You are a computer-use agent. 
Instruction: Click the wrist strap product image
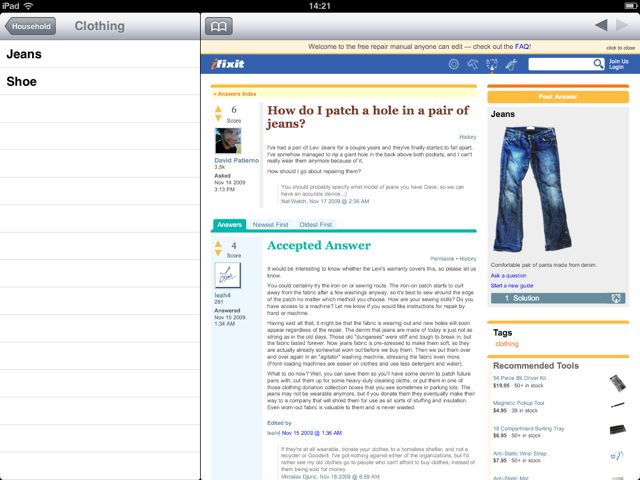pyautogui.click(x=618, y=456)
